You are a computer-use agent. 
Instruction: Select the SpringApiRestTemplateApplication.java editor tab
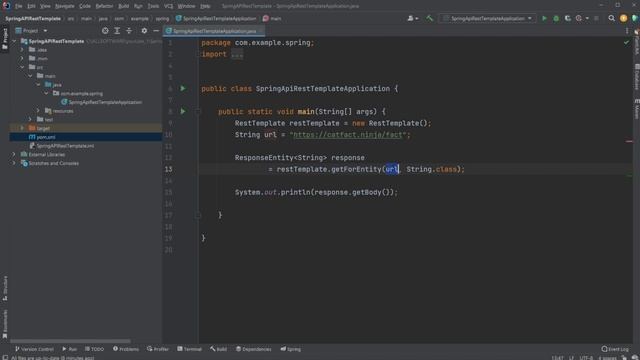click(214, 31)
